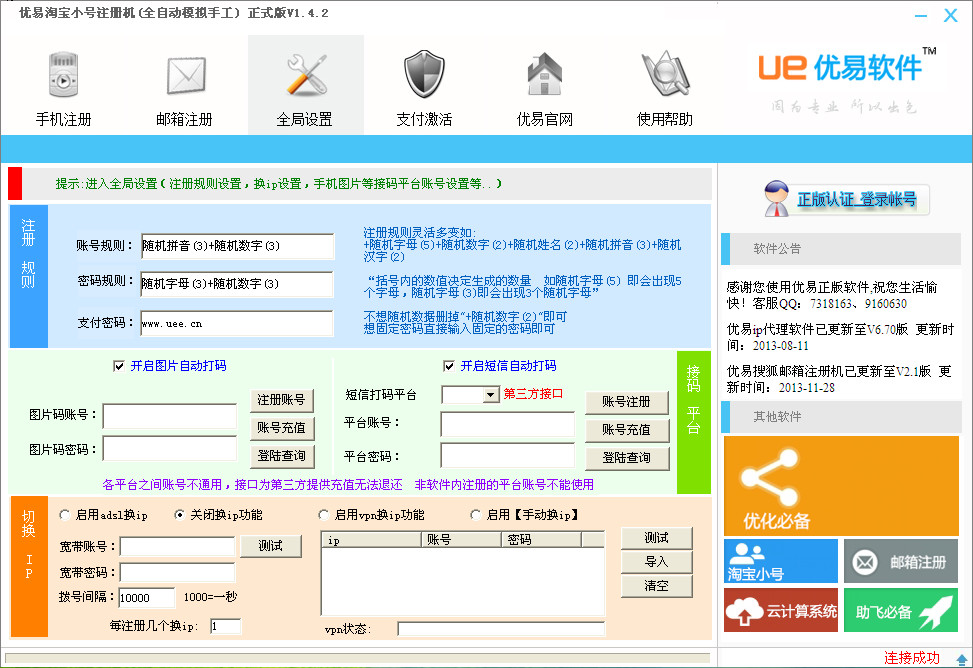Select the 淘宝小号 sidebar icon

[x=779, y=561]
